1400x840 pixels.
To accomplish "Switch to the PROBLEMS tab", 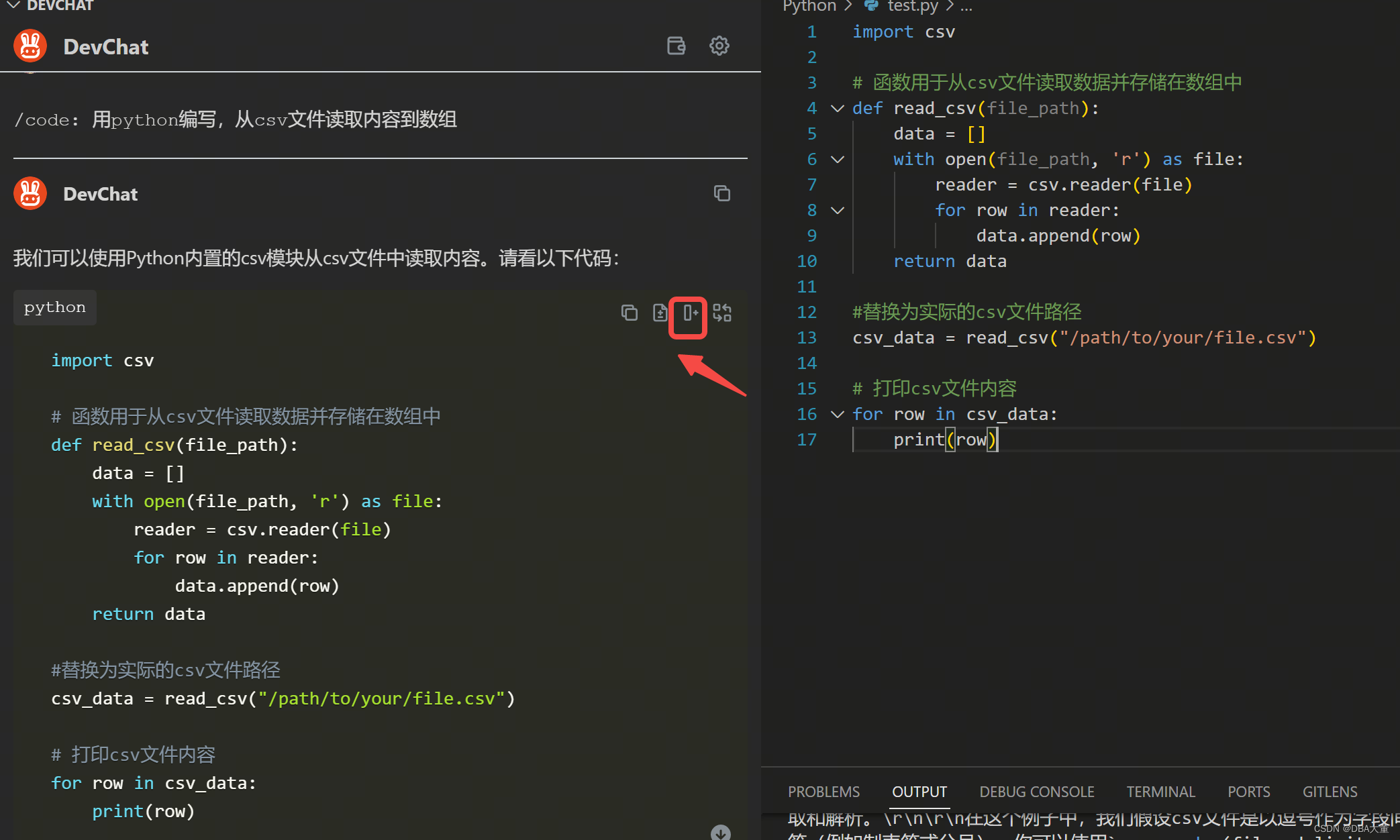I will pyautogui.click(x=823, y=792).
